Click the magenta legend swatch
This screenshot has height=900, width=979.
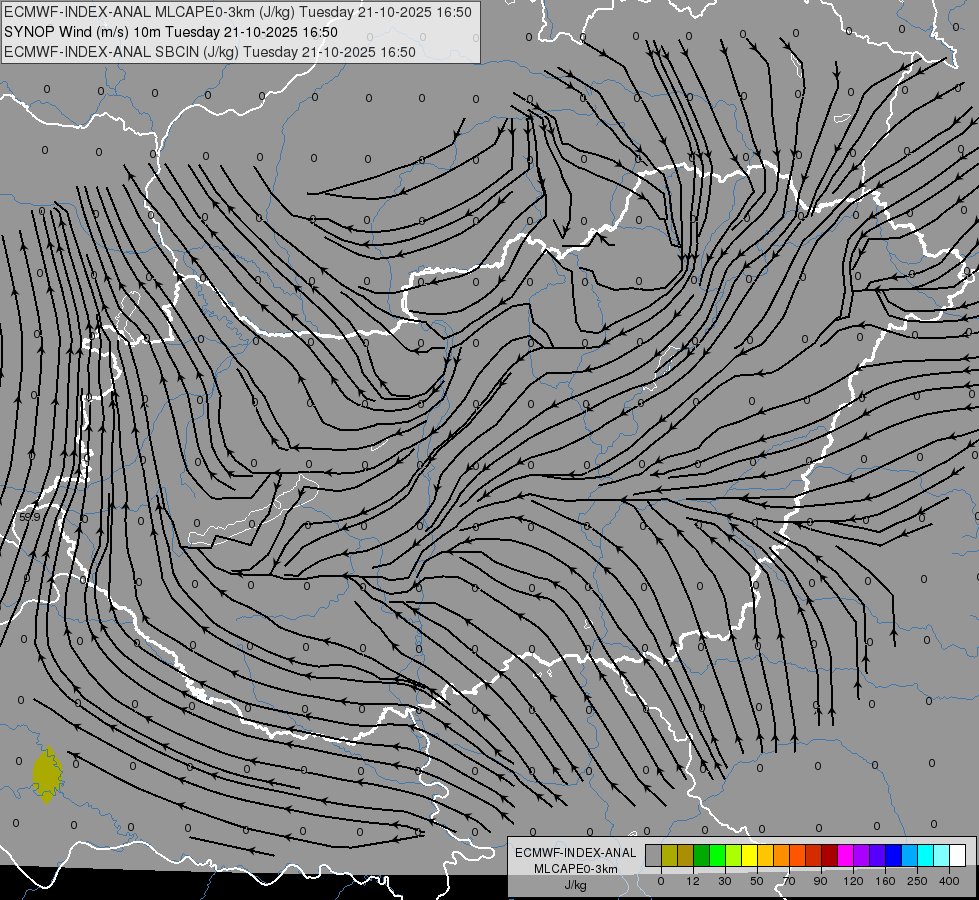[846, 855]
